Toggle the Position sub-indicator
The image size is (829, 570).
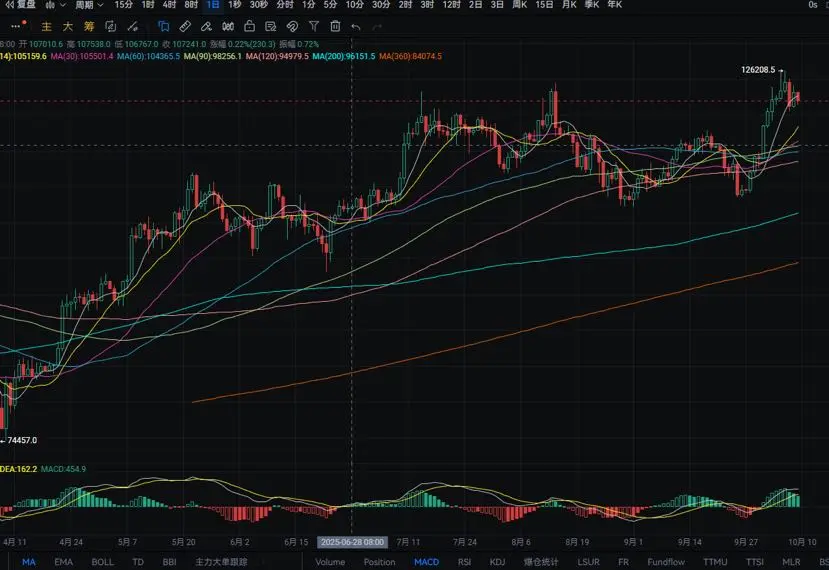pos(379,562)
